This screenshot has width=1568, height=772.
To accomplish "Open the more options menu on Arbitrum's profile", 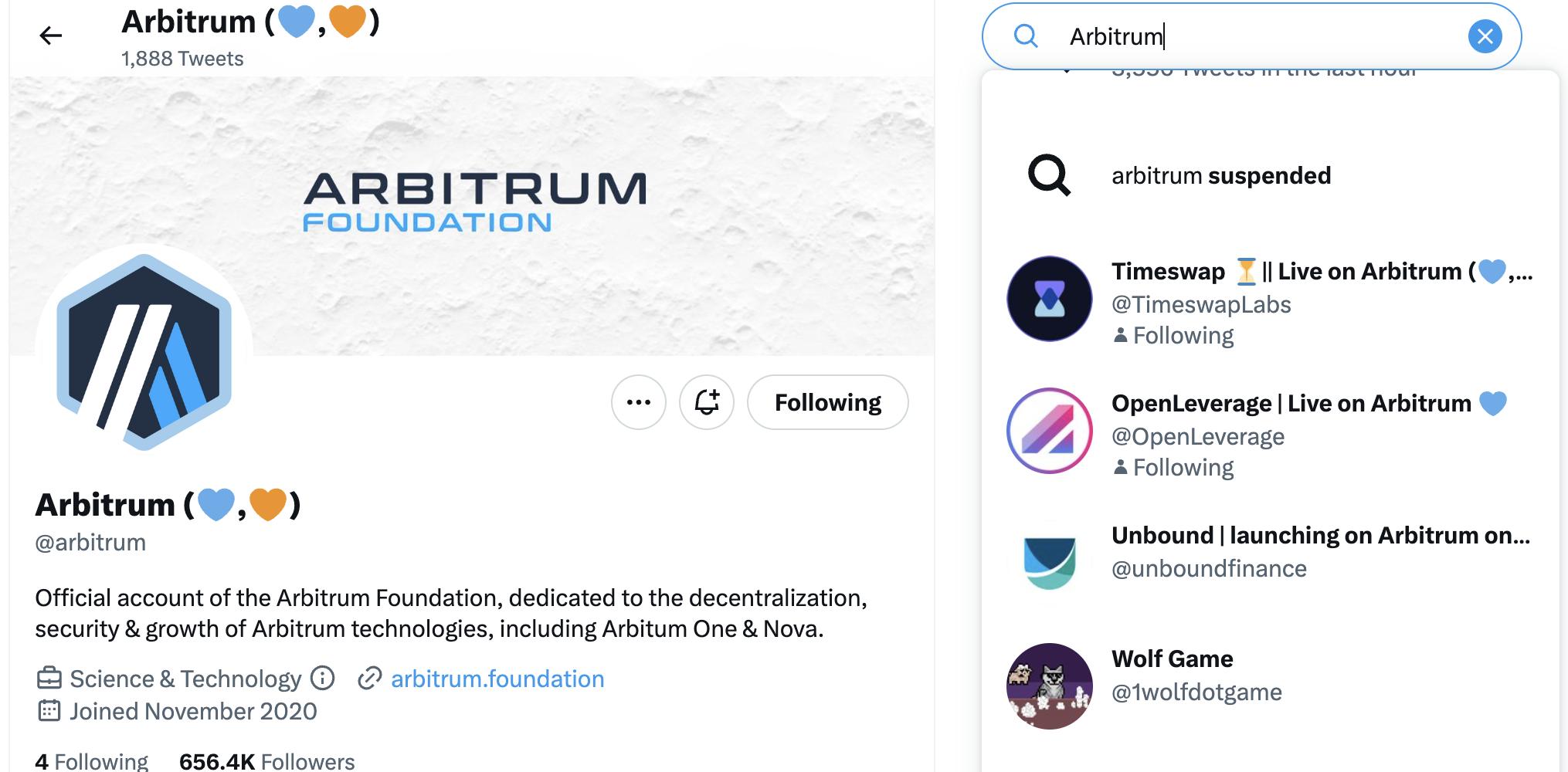I will (x=639, y=402).
